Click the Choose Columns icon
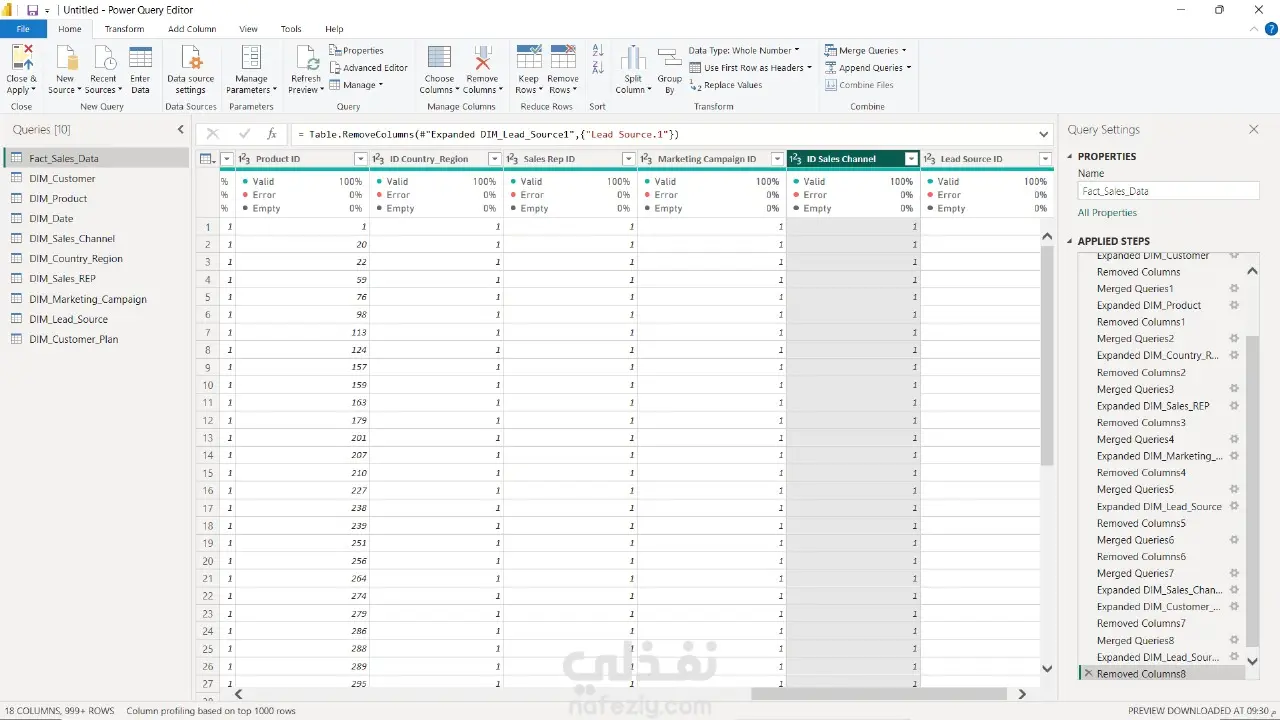The height and width of the screenshot is (720, 1280). point(439,58)
